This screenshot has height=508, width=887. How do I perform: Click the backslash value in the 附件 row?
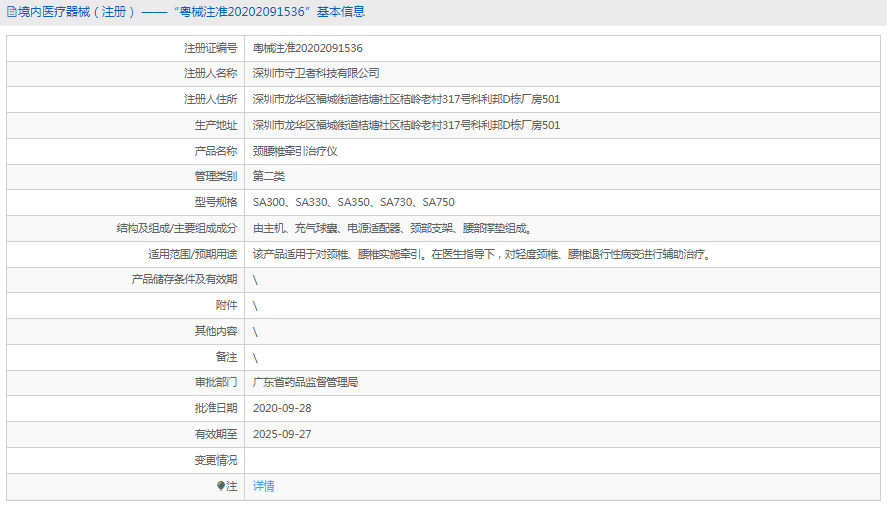255,305
